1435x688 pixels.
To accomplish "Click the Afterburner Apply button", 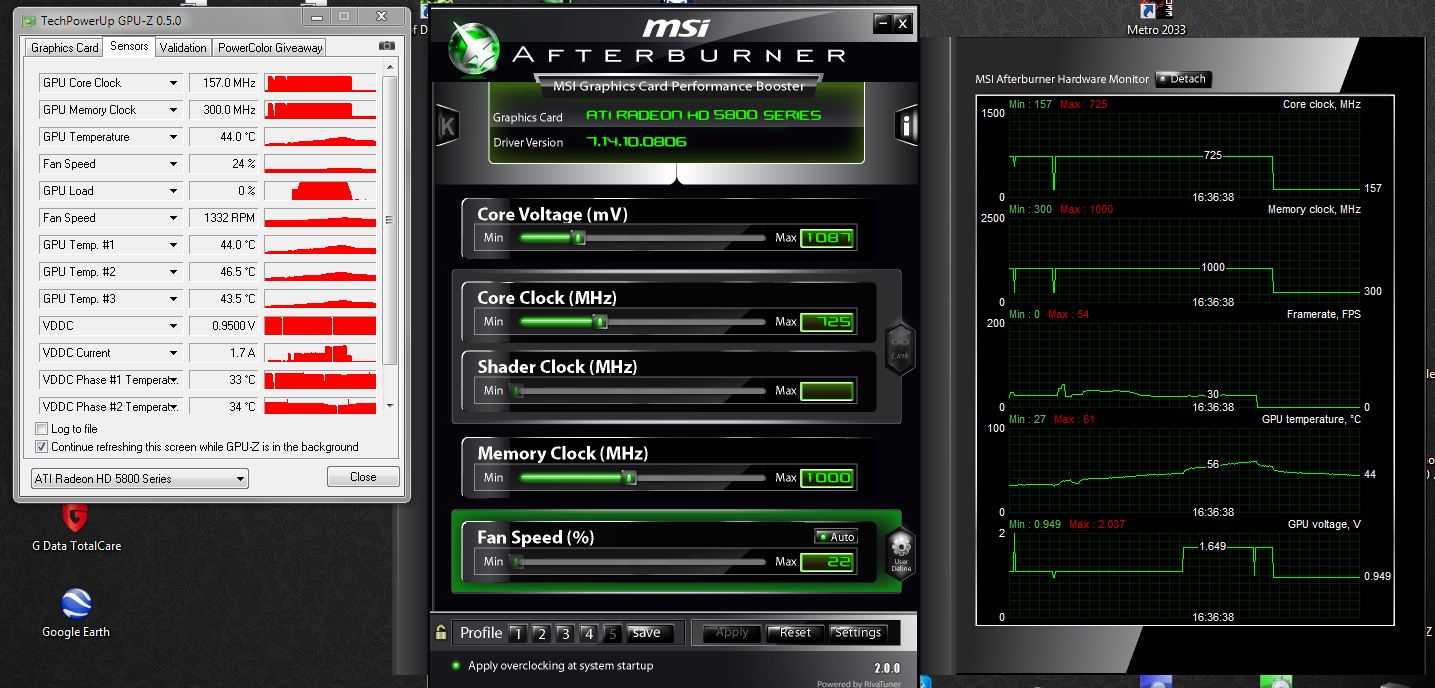I will pos(732,633).
